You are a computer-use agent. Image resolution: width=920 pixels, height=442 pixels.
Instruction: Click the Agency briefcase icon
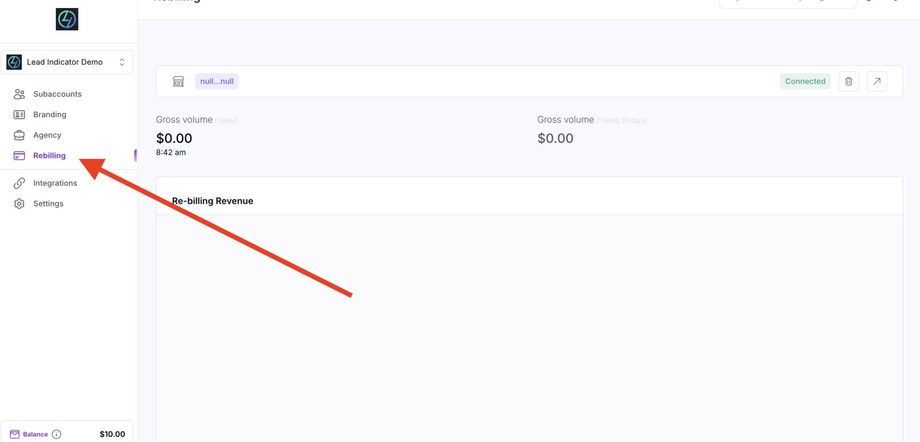19,135
